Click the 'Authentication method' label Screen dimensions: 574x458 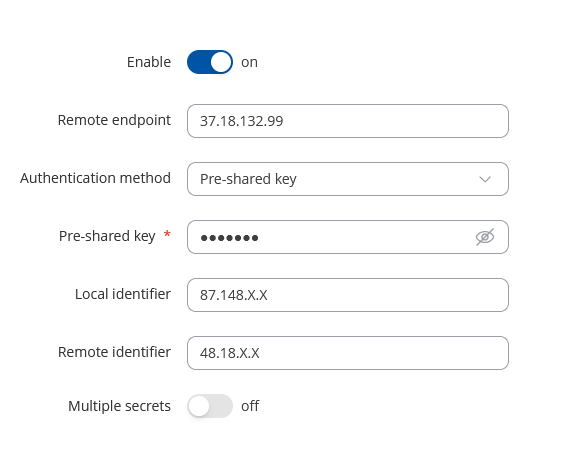(95, 178)
